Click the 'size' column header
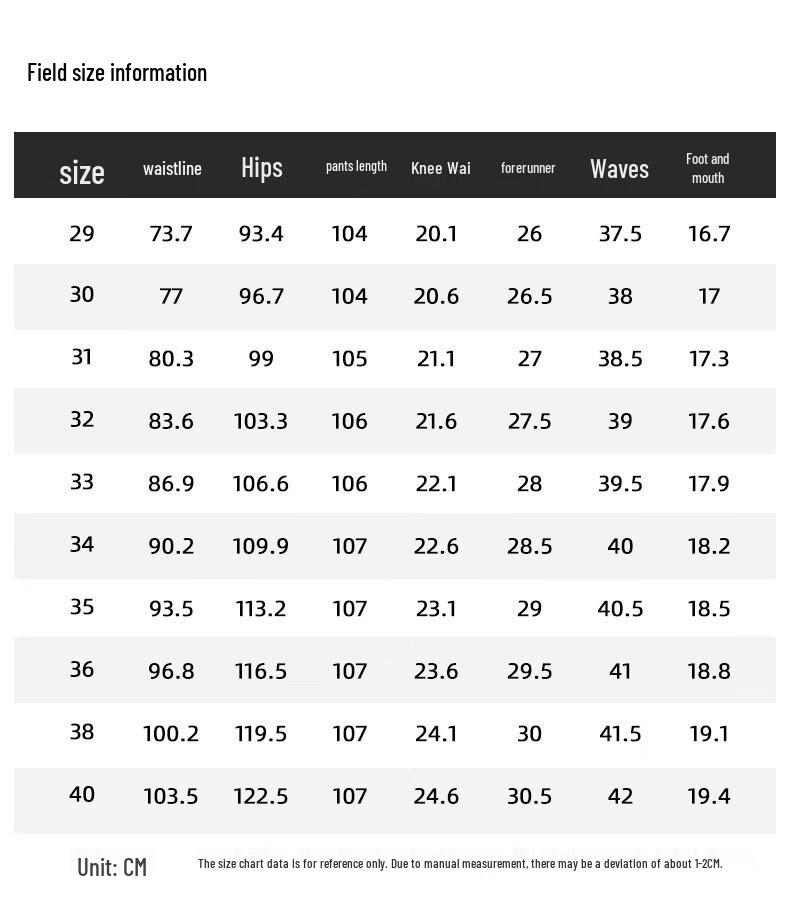The image size is (790, 913). pos(82,172)
